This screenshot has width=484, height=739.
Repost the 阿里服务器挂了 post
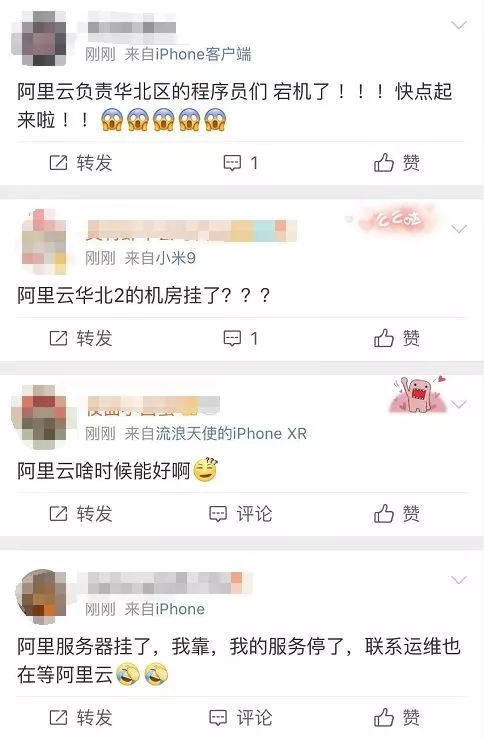(x=81, y=718)
